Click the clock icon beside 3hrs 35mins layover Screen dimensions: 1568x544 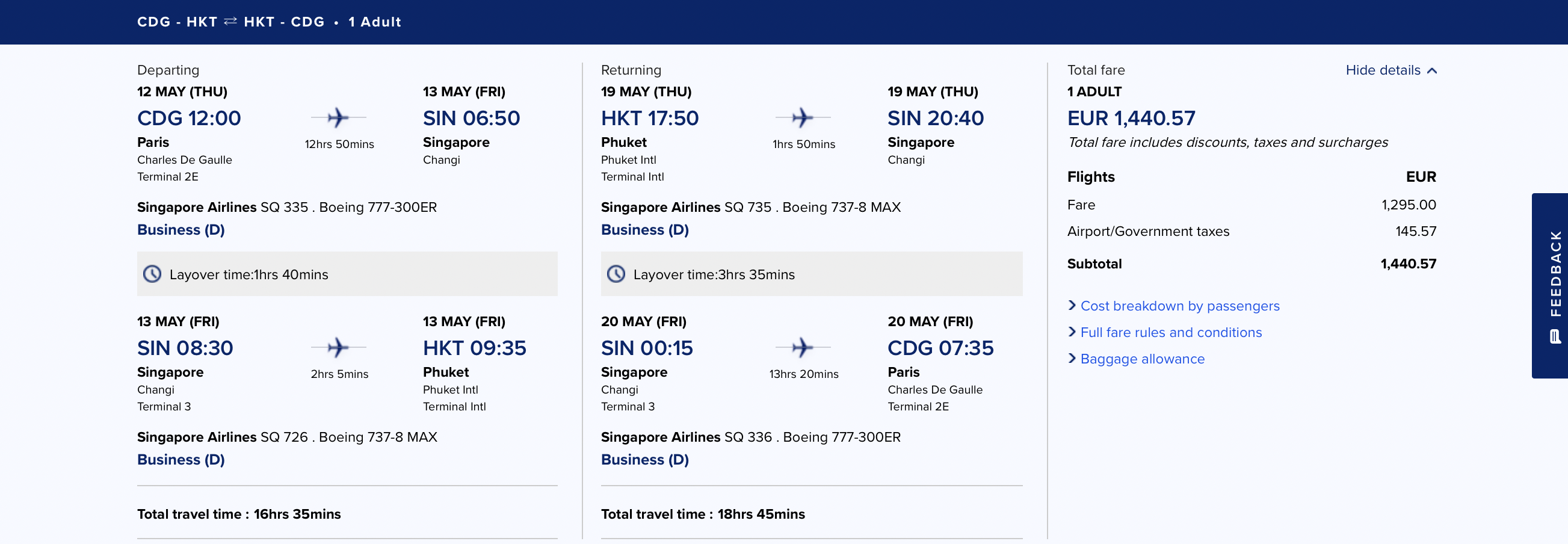point(616,274)
